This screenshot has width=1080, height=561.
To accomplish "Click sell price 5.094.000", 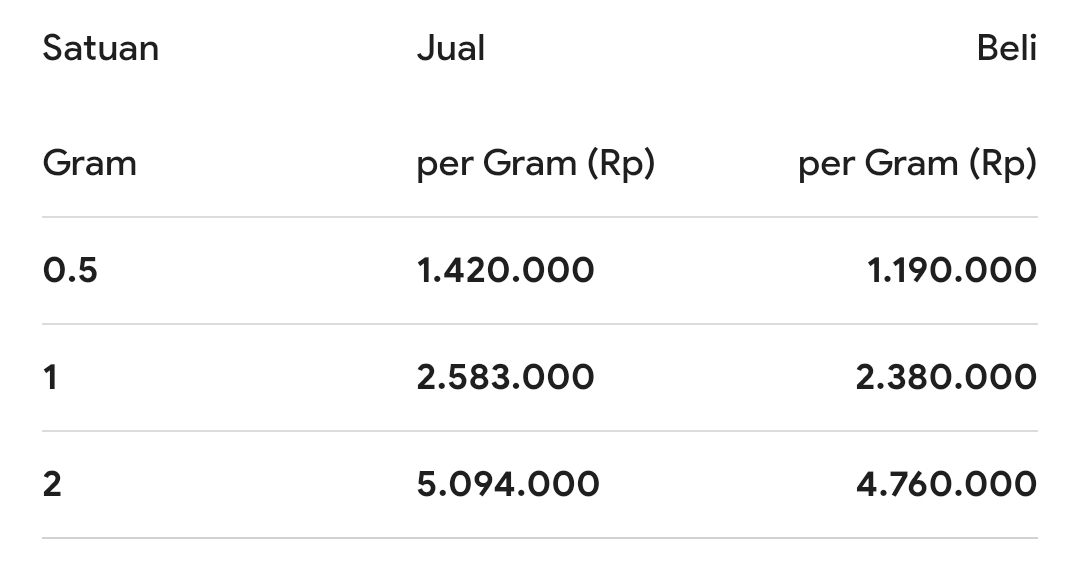I will pyautogui.click(x=508, y=484).
